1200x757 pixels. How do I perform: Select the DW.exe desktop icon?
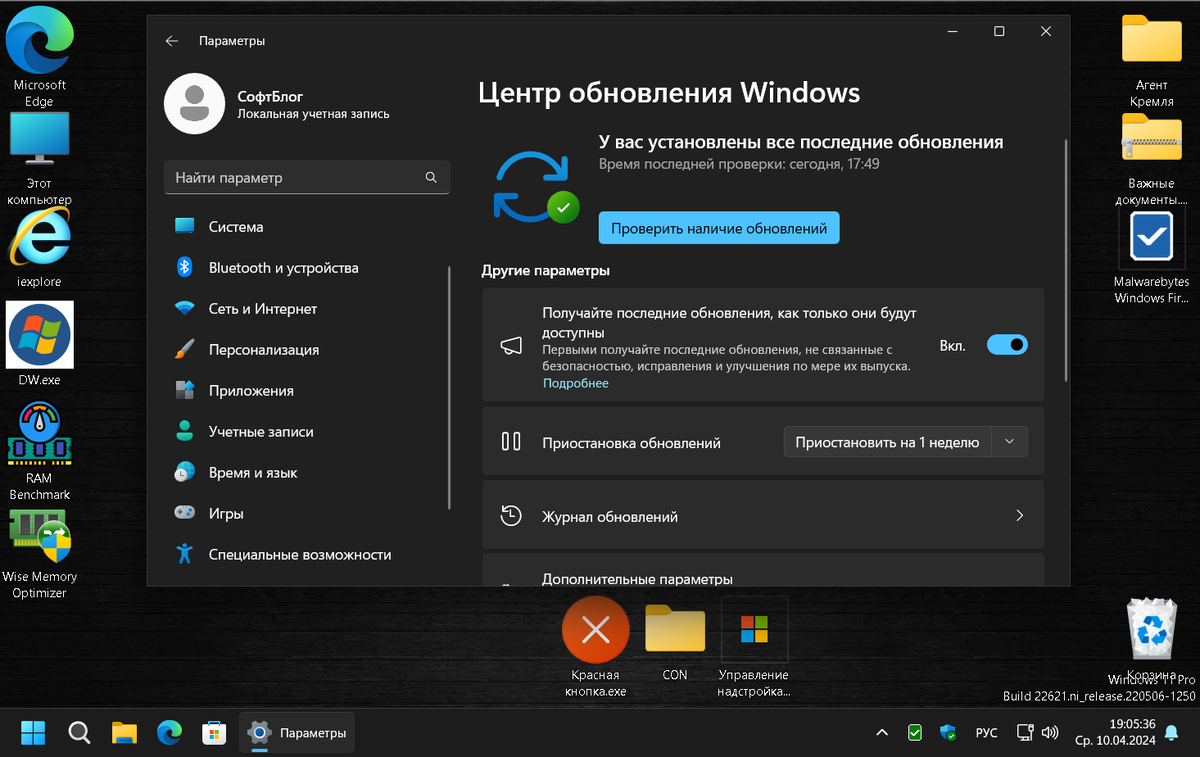pyautogui.click(x=39, y=344)
